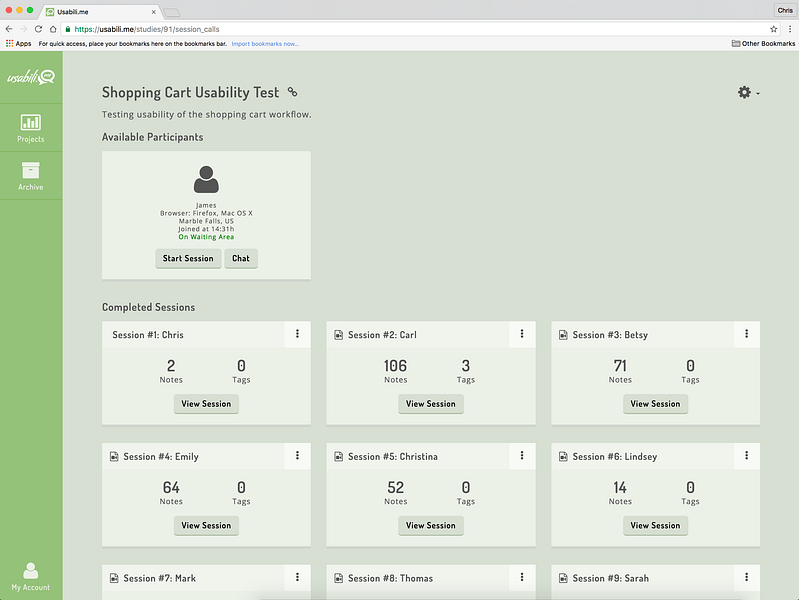View Session for Carl
This screenshot has width=799, height=600.
tap(431, 404)
